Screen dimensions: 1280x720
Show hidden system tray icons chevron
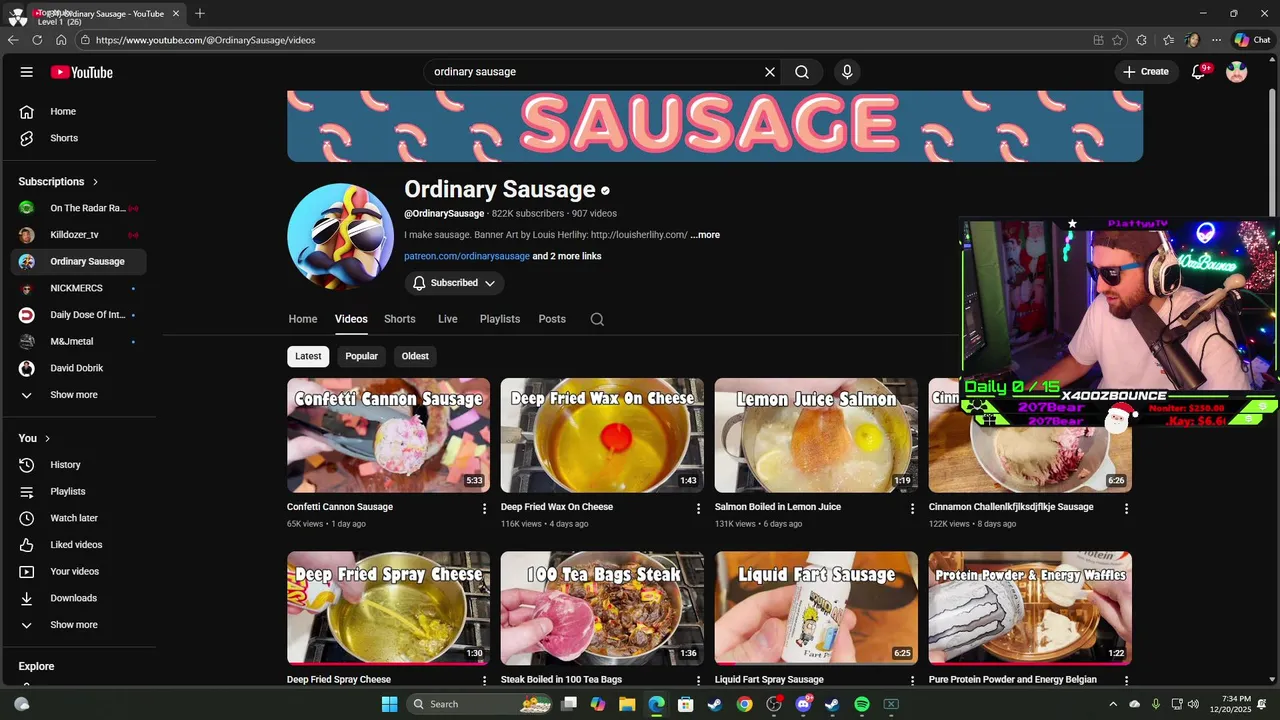(1113, 704)
